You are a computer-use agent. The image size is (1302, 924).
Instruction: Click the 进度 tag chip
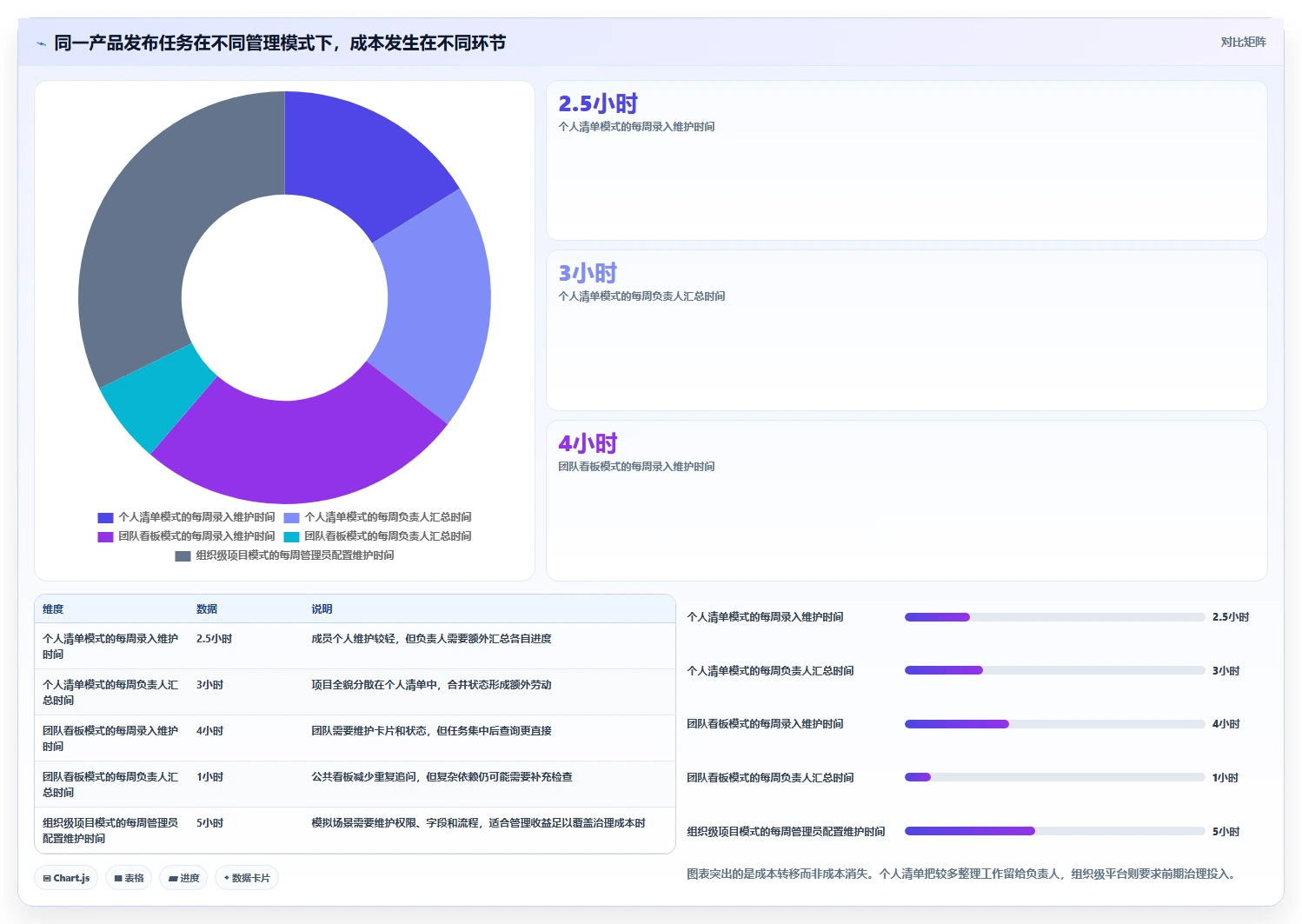coord(183,878)
